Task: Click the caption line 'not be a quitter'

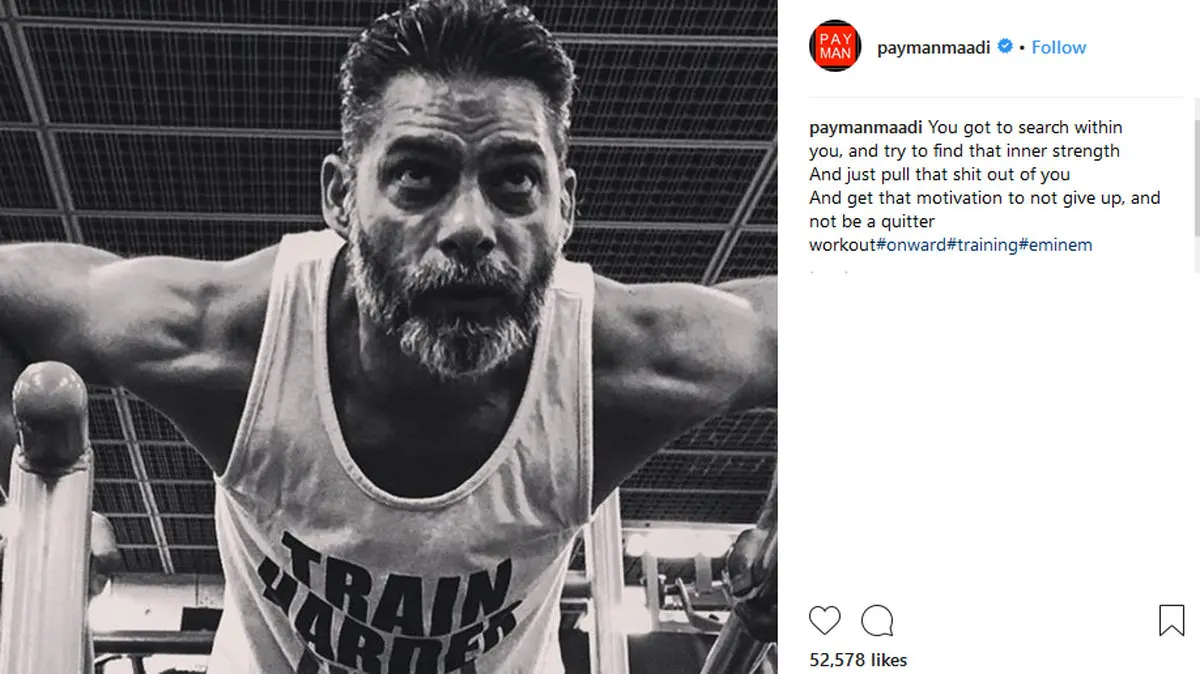Action: 872,222
